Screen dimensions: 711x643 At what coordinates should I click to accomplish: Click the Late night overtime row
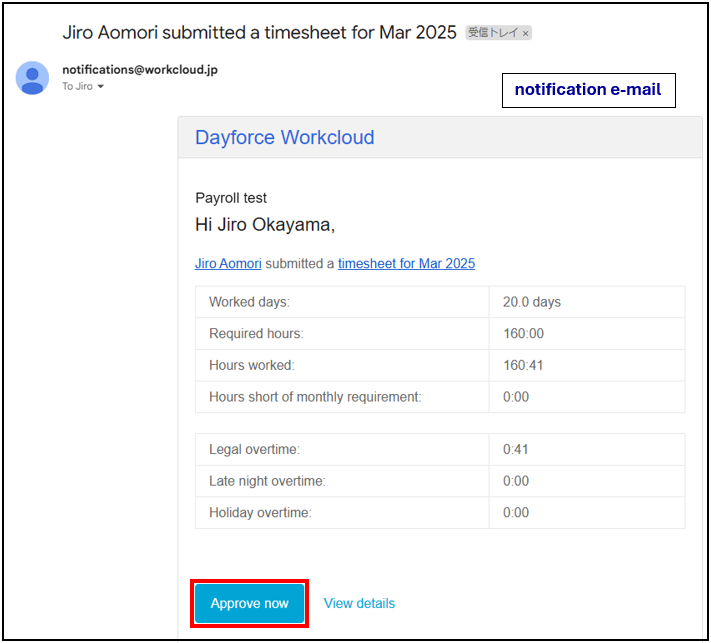[440, 481]
